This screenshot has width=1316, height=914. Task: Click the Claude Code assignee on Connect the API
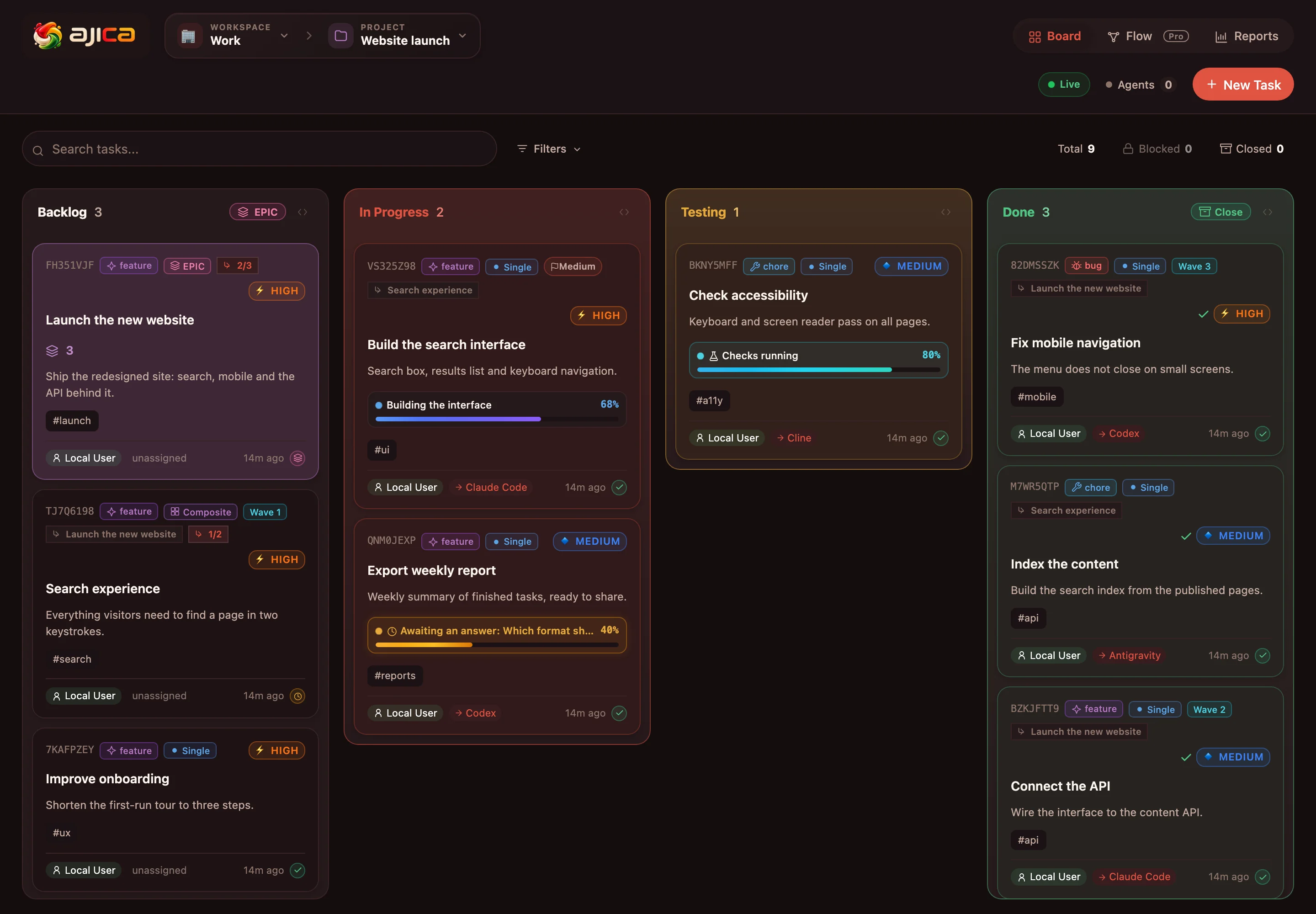click(1135, 877)
